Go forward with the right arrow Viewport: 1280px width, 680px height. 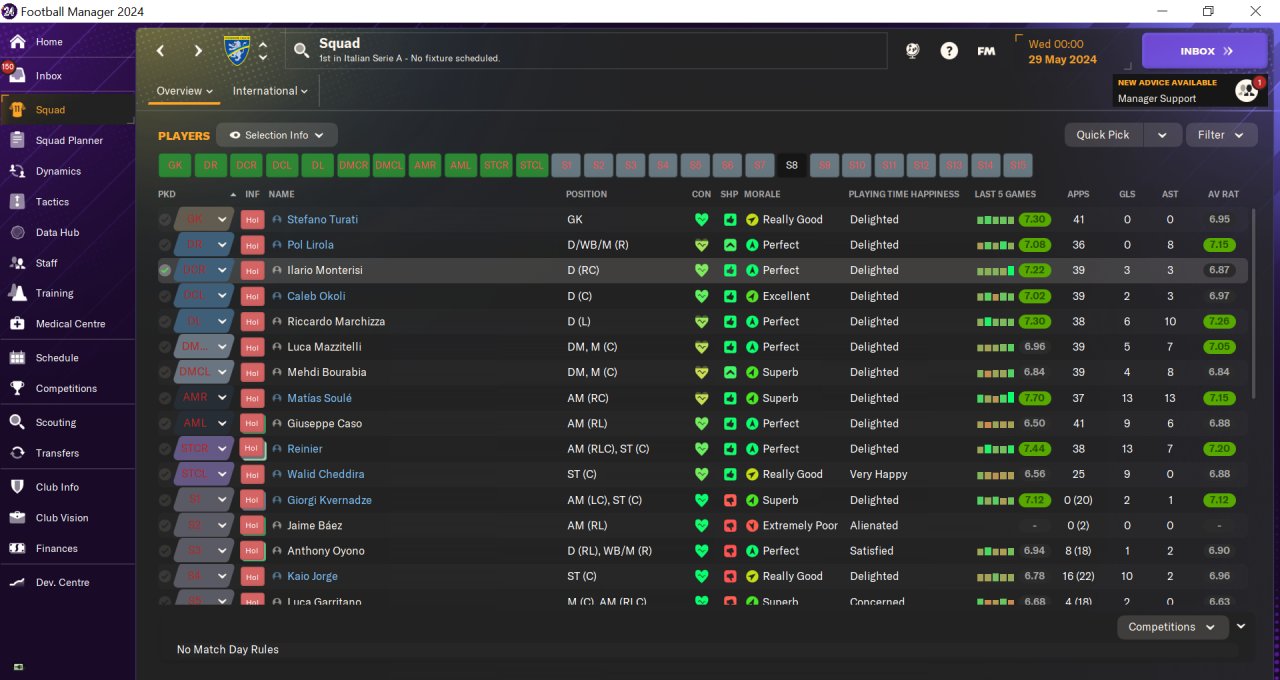(198, 51)
